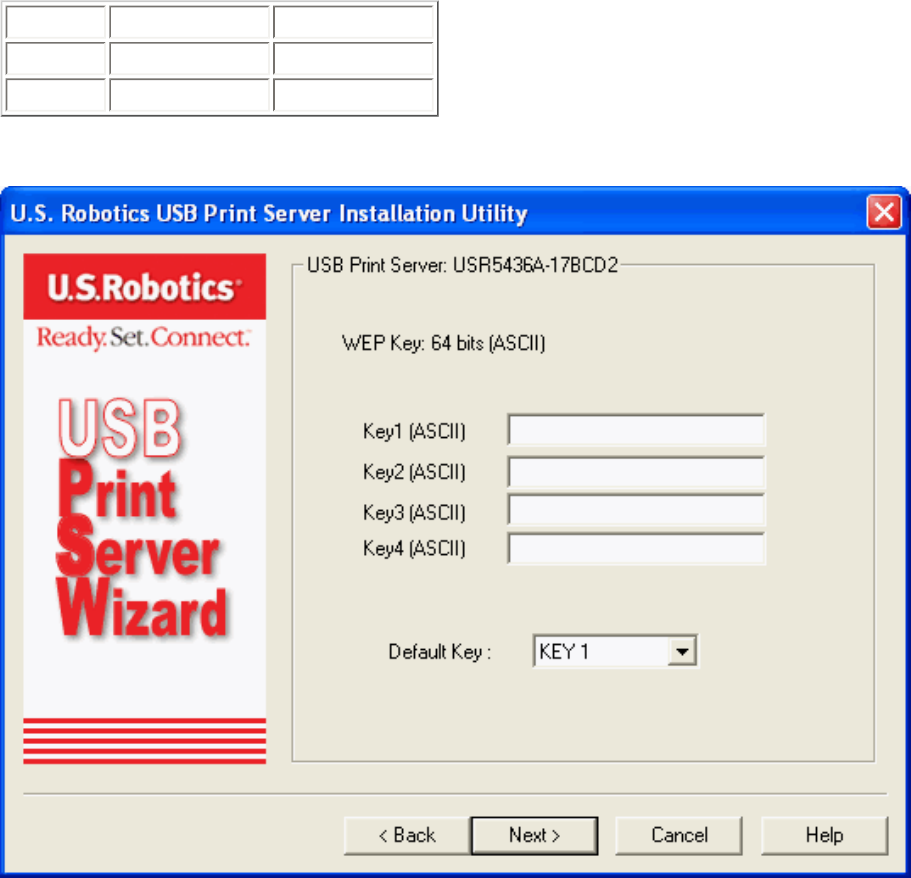Screen dimensions: 911x878
Task: Click the U.S.Robotics logo banner
Action: (145, 286)
